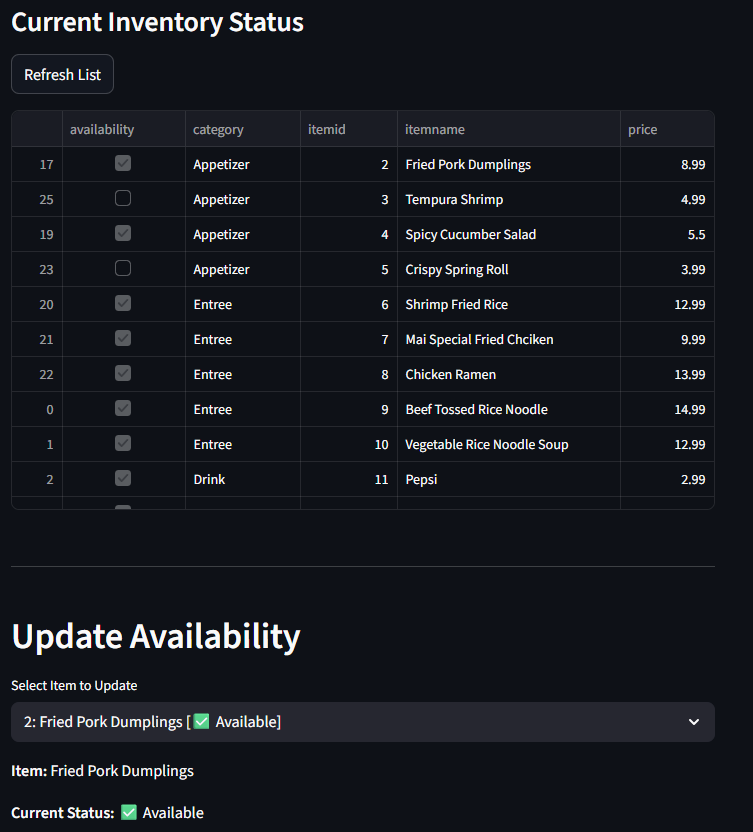Click row index 25 cell
Screen dimensions: 753x832
(x=37, y=200)
